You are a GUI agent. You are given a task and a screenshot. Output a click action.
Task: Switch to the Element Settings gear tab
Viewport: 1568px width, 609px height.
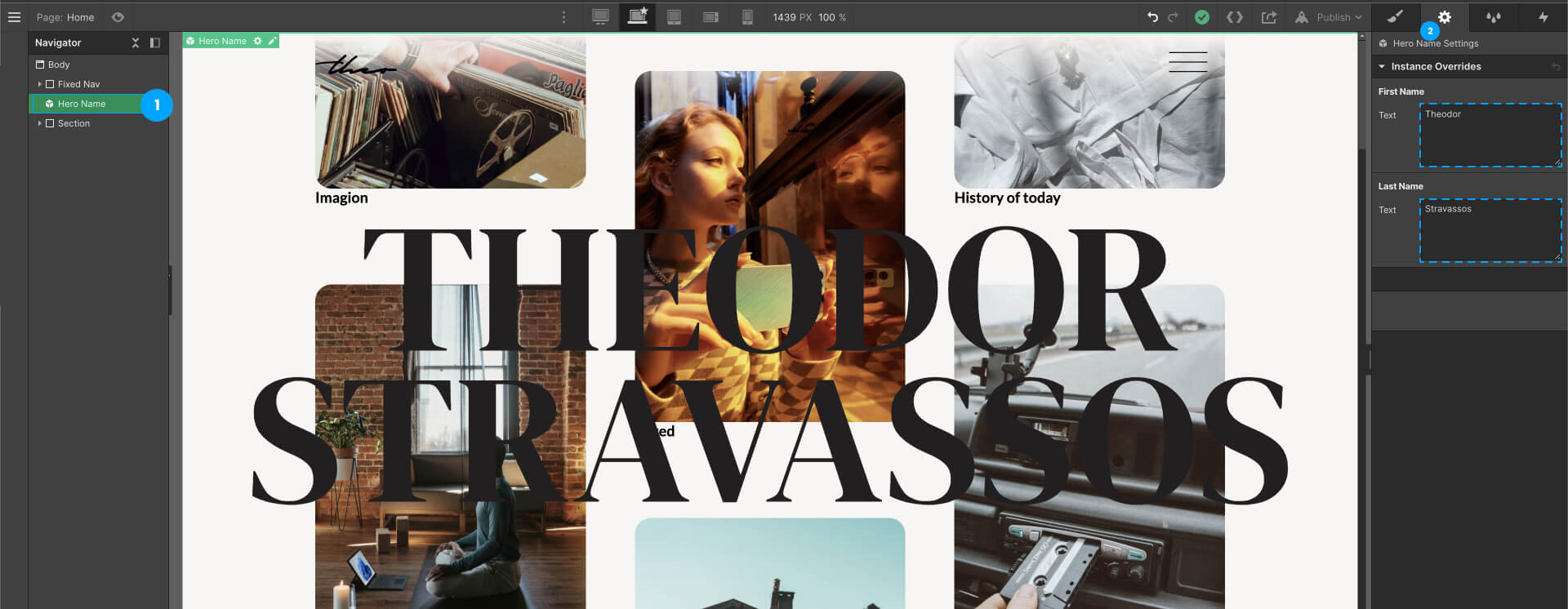[x=1445, y=17]
